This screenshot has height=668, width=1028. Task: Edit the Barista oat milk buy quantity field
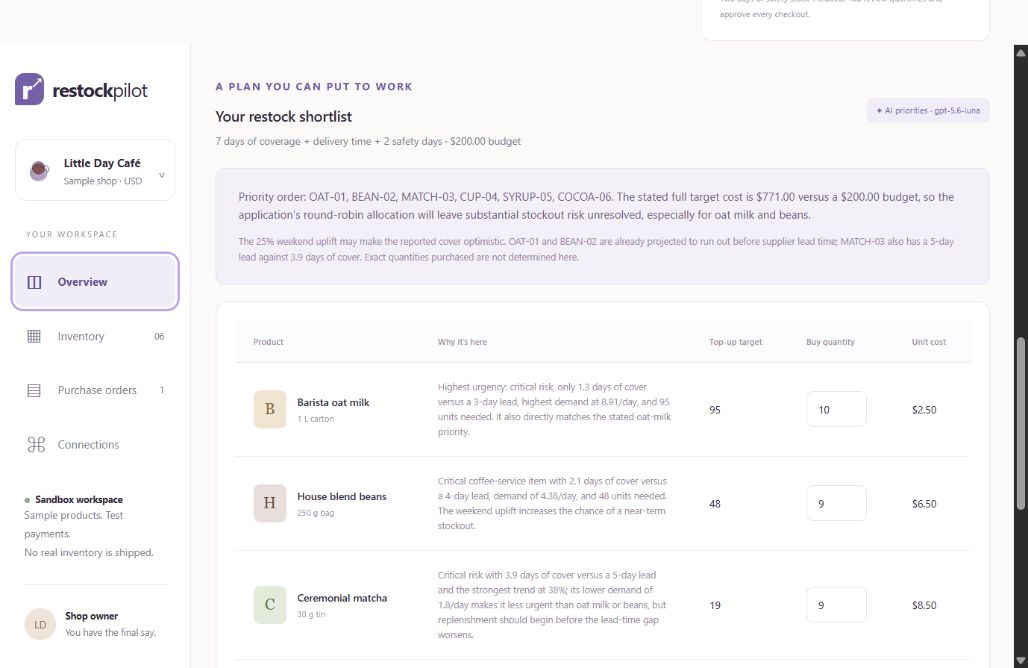pyautogui.click(x=836, y=410)
